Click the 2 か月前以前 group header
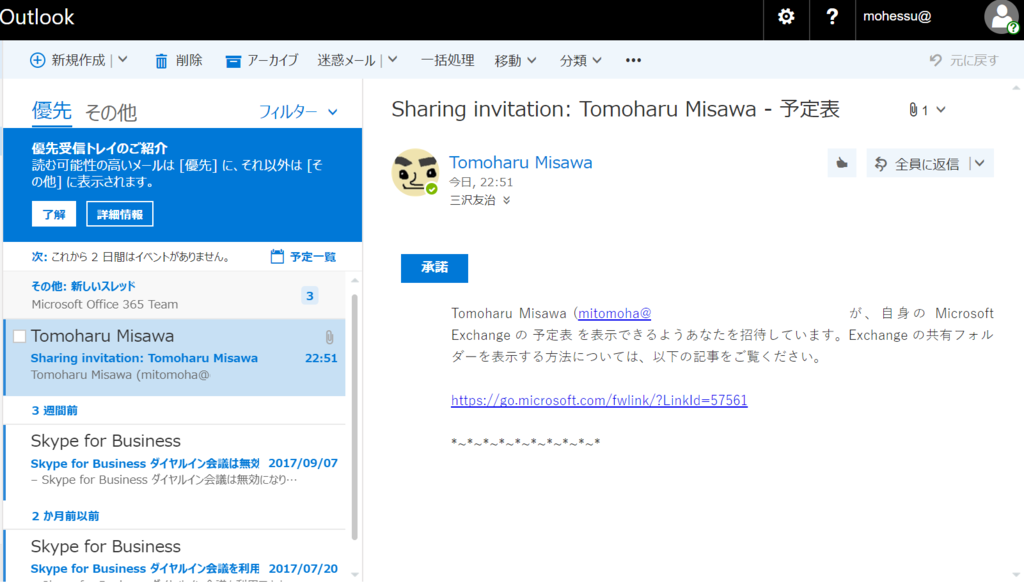The width and height of the screenshot is (1024, 583). tap(65, 516)
